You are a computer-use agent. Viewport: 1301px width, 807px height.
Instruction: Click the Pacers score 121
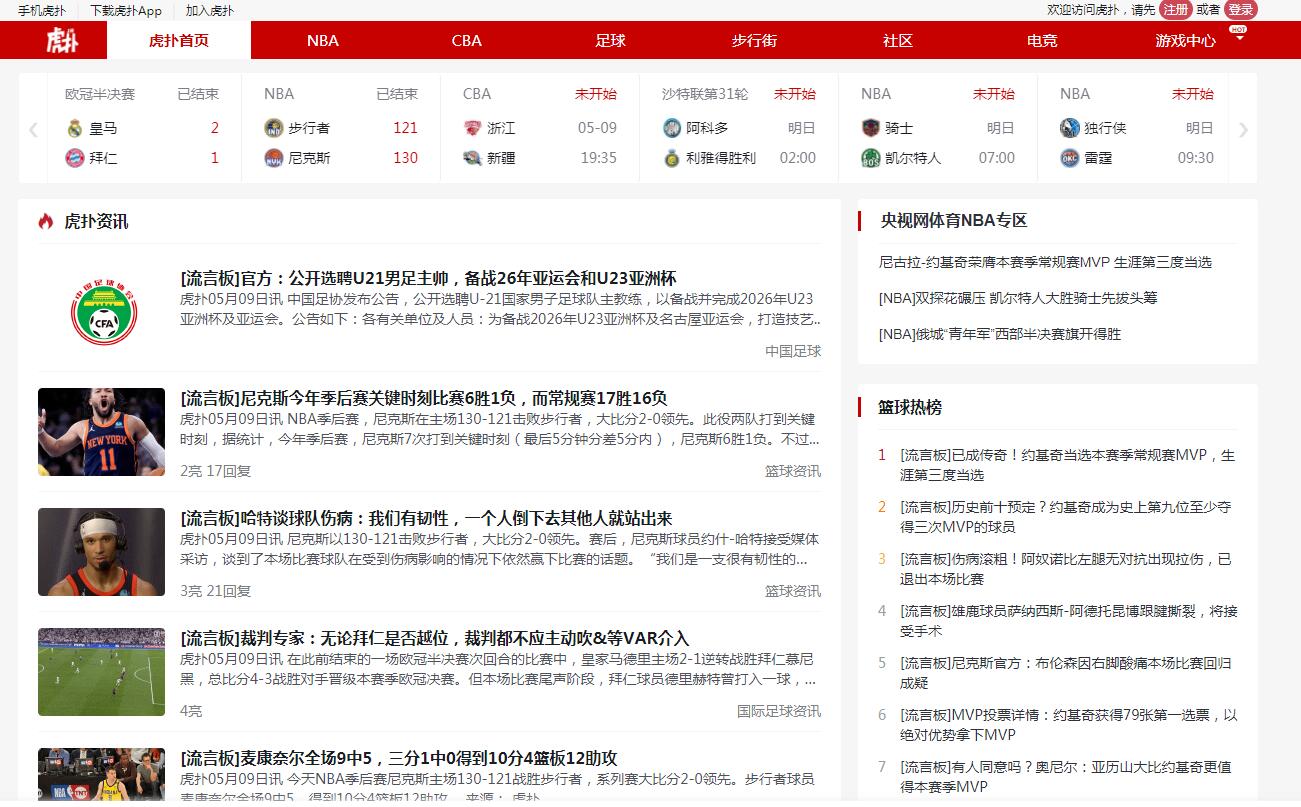coord(405,128)
